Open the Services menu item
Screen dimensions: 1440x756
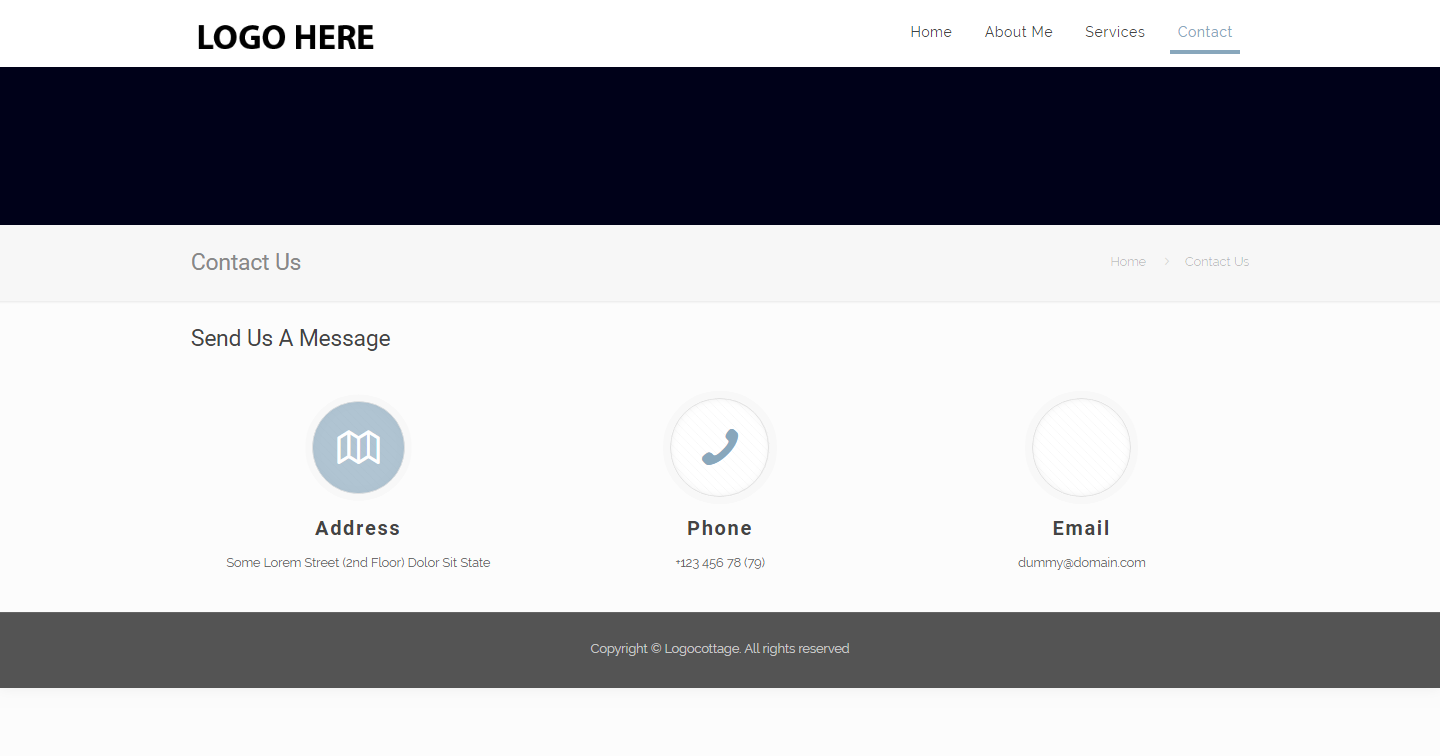(x=1114, y=32)
